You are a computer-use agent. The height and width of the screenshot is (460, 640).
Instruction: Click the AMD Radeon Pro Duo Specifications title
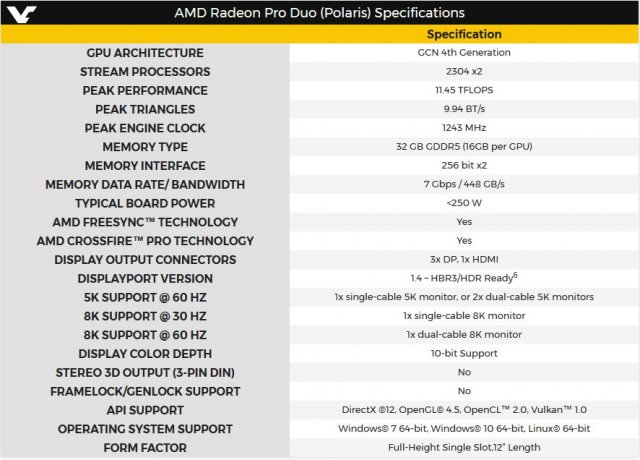coord(319,13)
